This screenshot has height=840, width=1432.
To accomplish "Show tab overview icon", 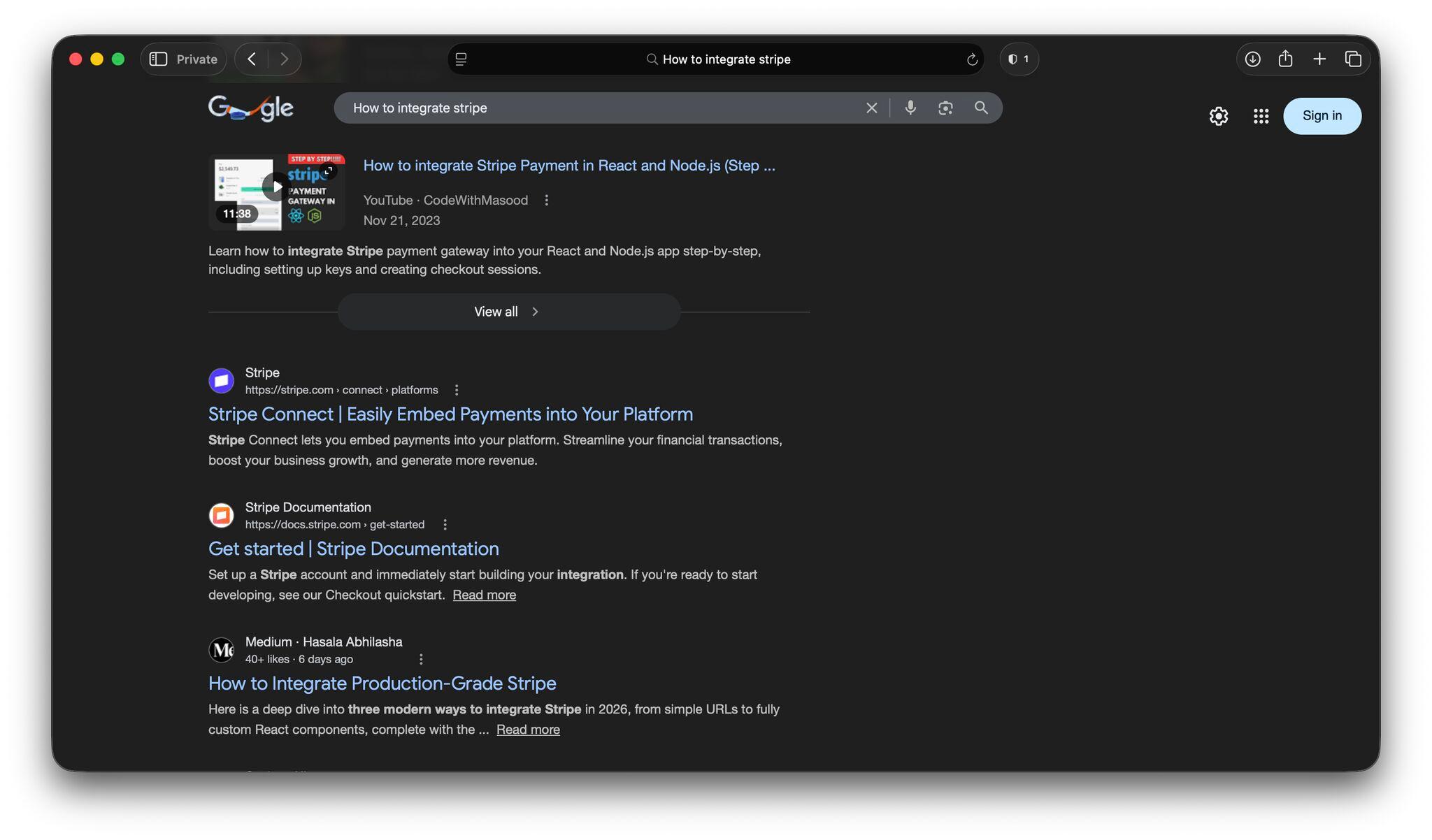I will click(1353, 59).
